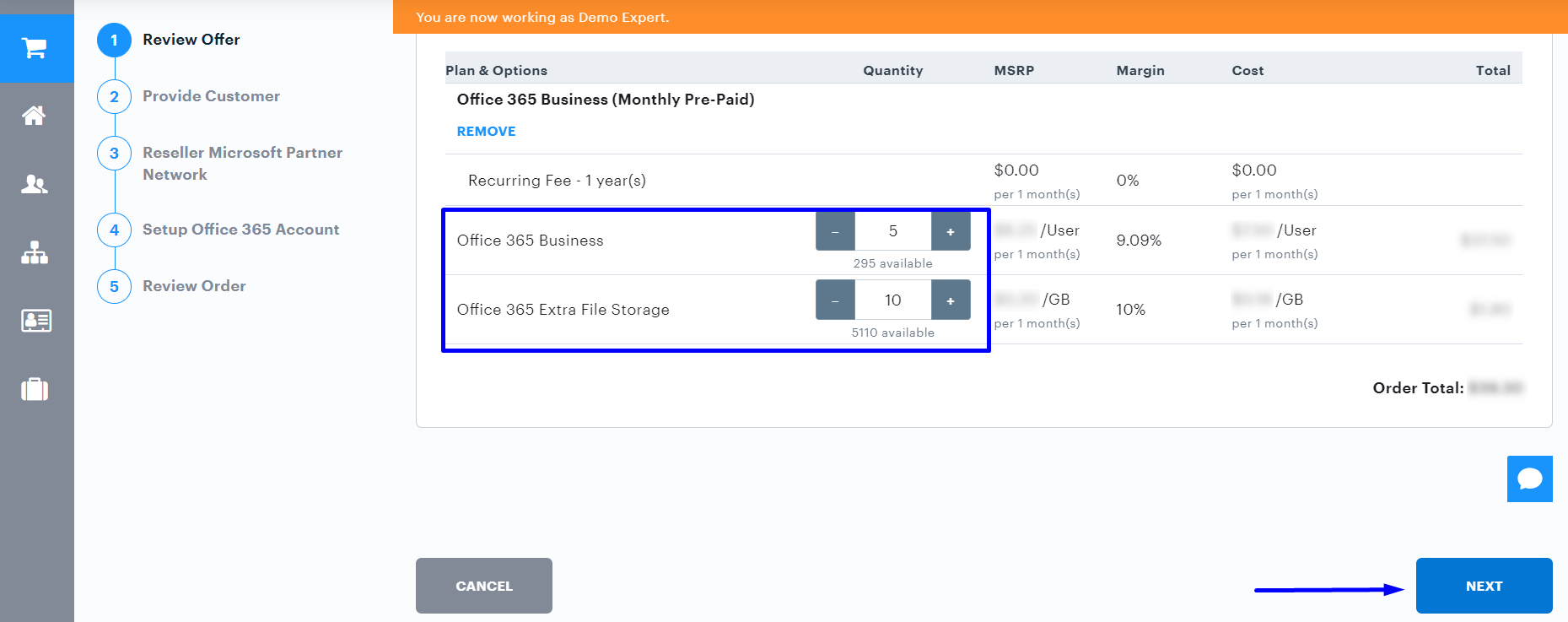Open the shopping cart sidebar icon
Image resolution: width=1568 pixels, height=622 pixels.
click(35, 48)
